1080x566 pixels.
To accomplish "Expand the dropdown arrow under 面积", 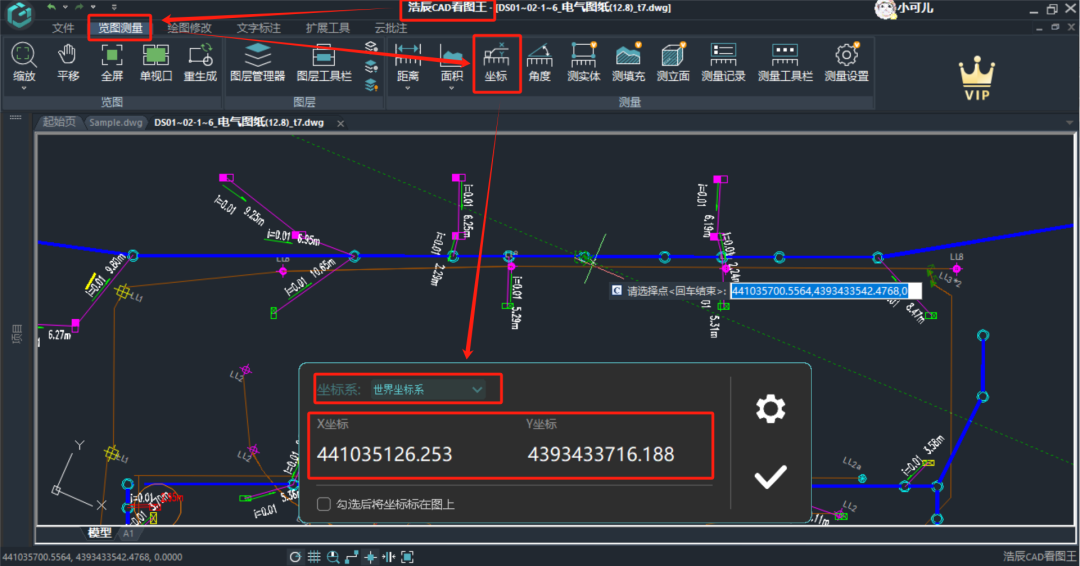I will tap(451, 88).
